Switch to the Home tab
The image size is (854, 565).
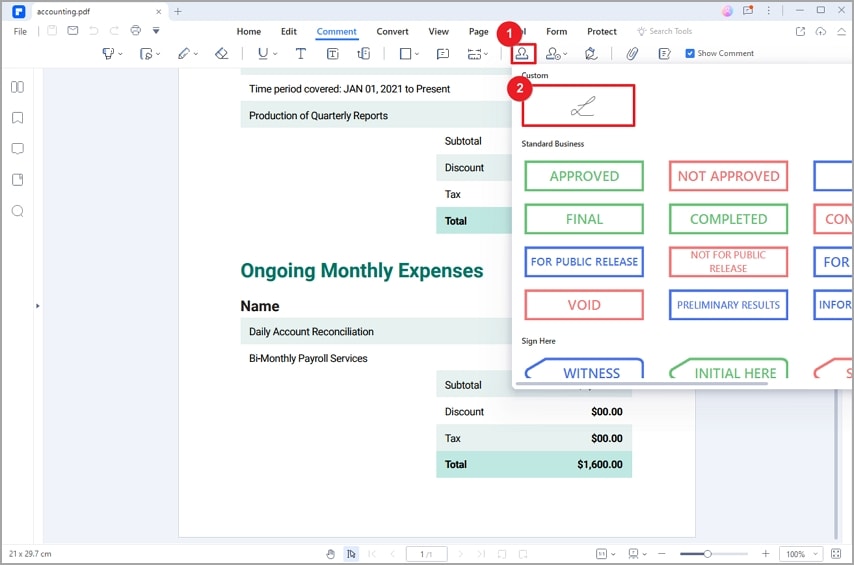coord(248,32)
